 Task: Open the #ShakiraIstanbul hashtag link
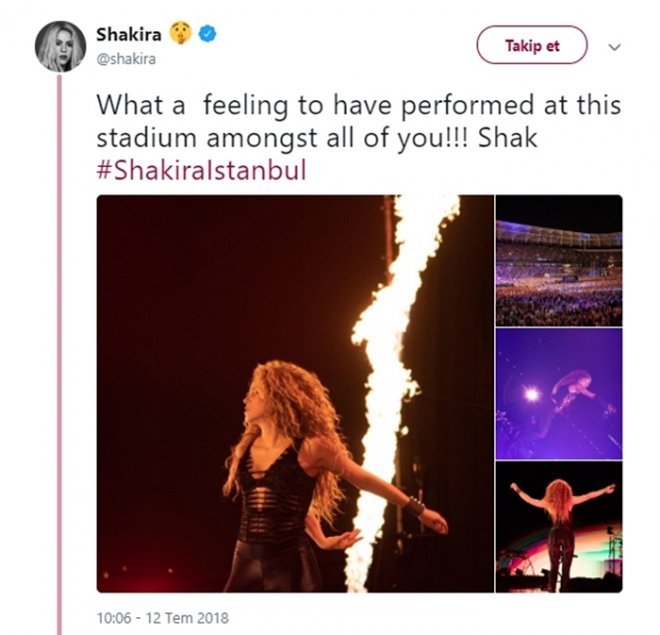coord(201,169)
